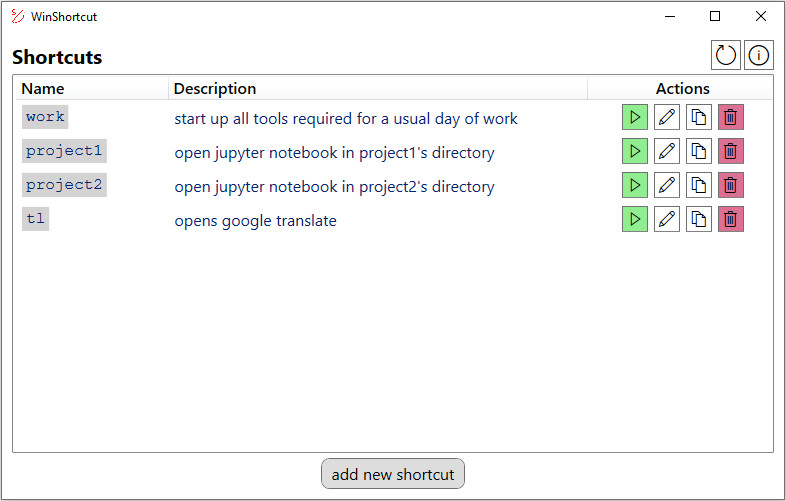Edit the project2 shortcut
The width and height of the screenshot is (786, 501).
pyautogui.click(x=667, y=186)
